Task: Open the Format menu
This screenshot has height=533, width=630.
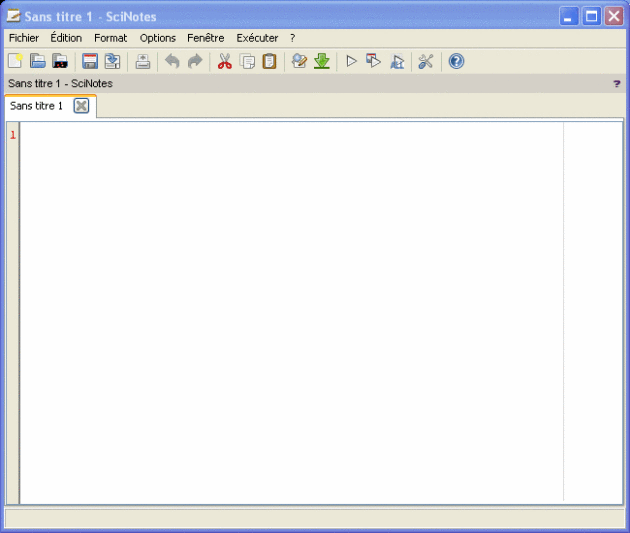Action: pos(110,38)
